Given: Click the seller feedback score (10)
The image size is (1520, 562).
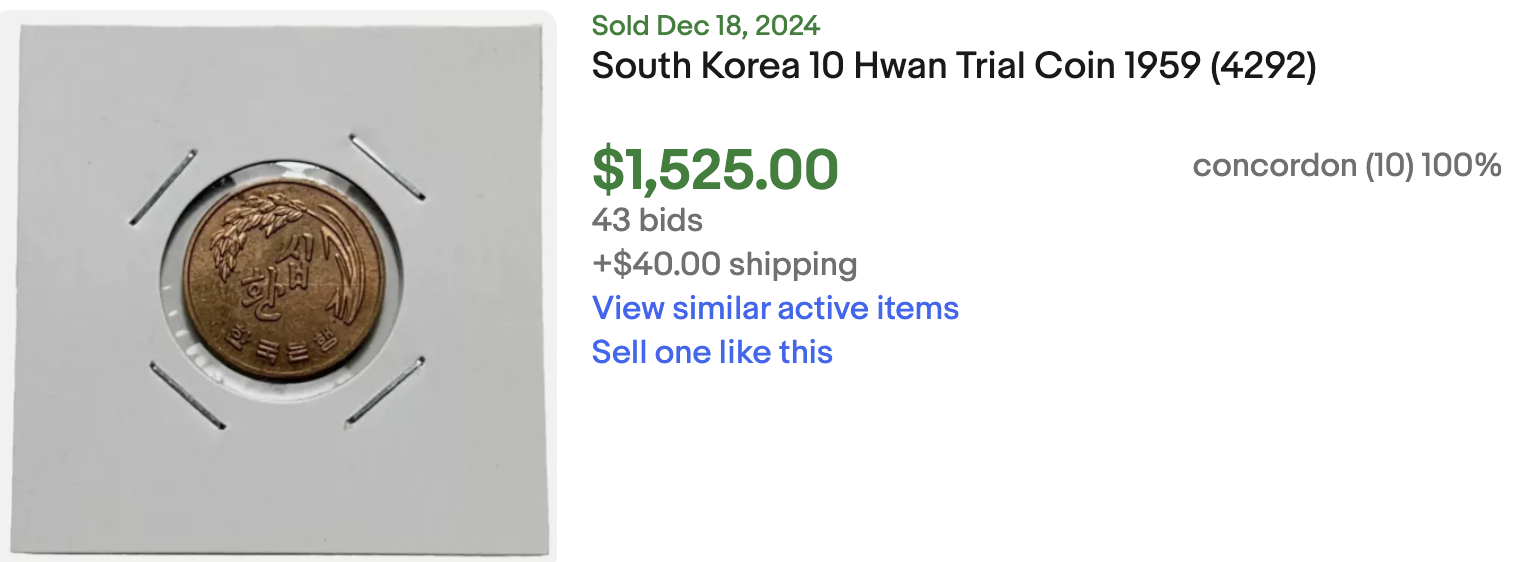Looking at the screenshot, I should pos(1389,165).
